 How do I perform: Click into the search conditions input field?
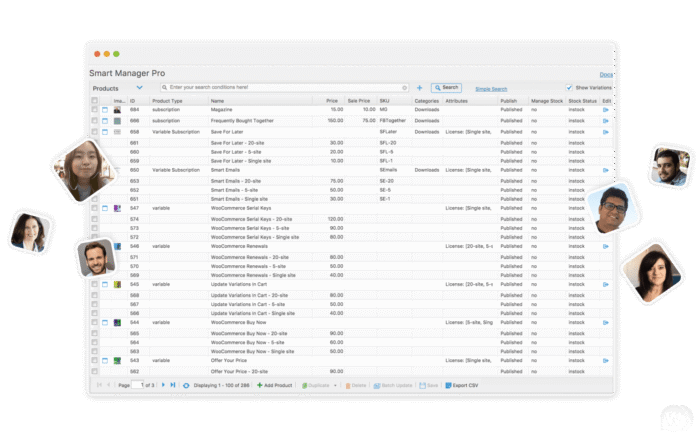pyautogui.click(x=284, y=88)
